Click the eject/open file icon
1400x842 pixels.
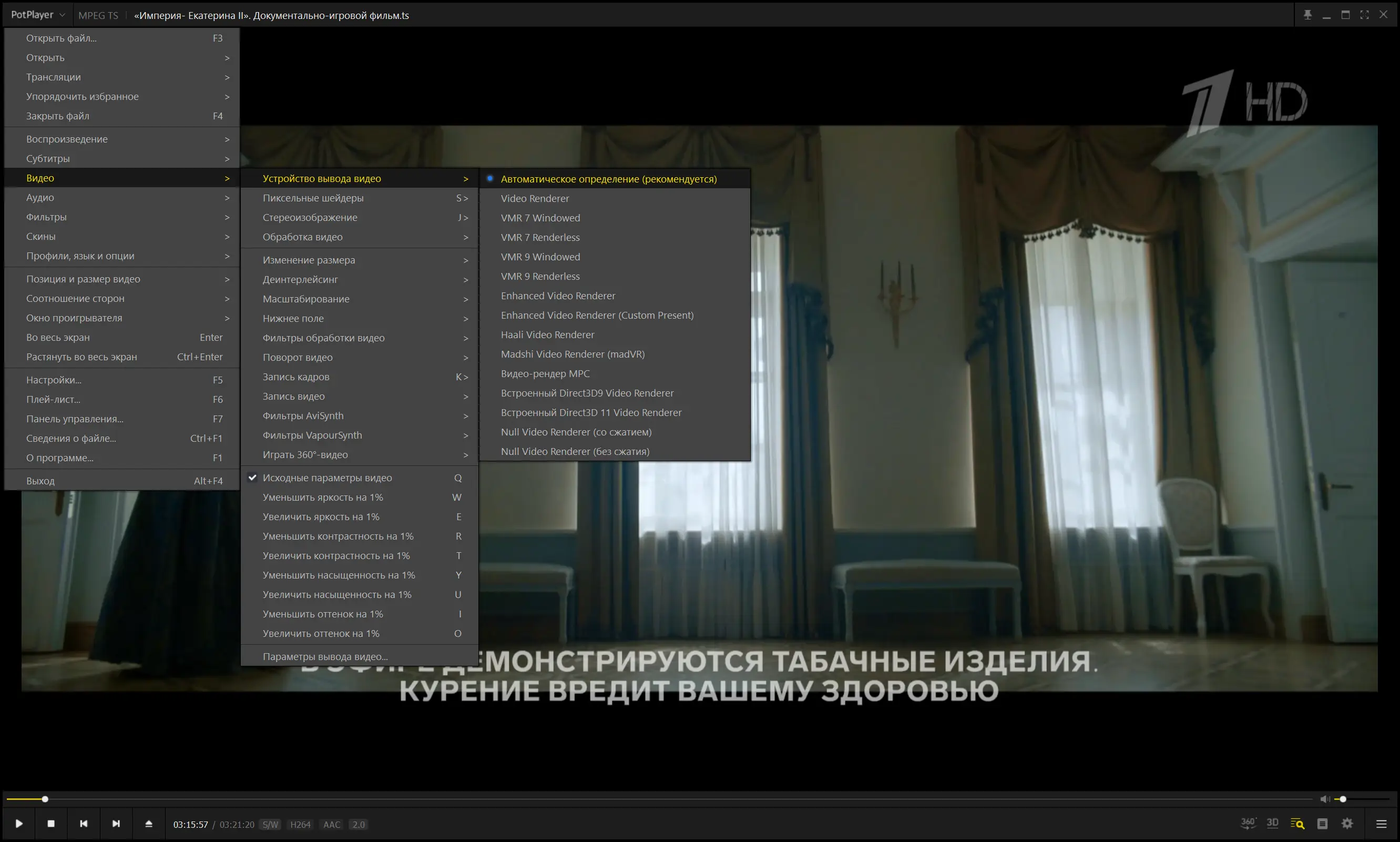pos(149,824)
